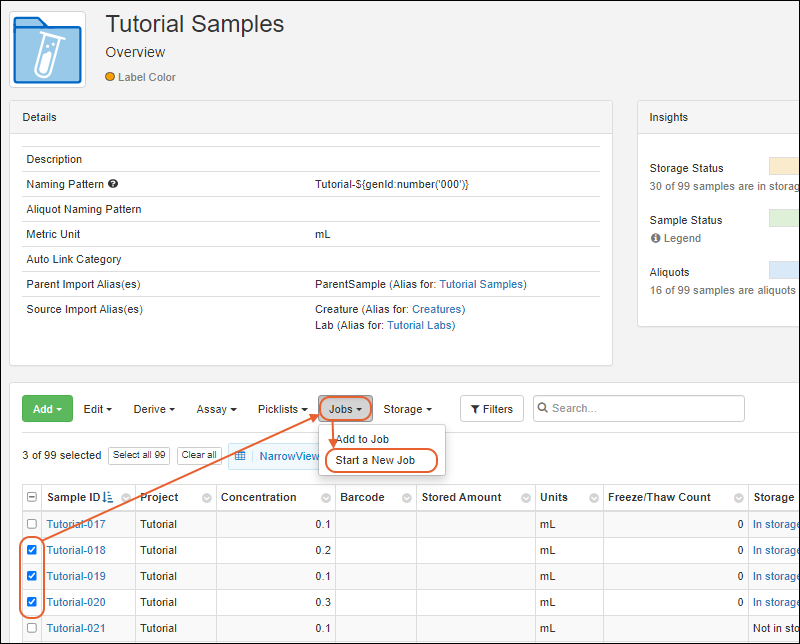Image resolution: width=800 pixels, height=644 pixels.
Task: Click into the Search field
Action: coord(645,409)
